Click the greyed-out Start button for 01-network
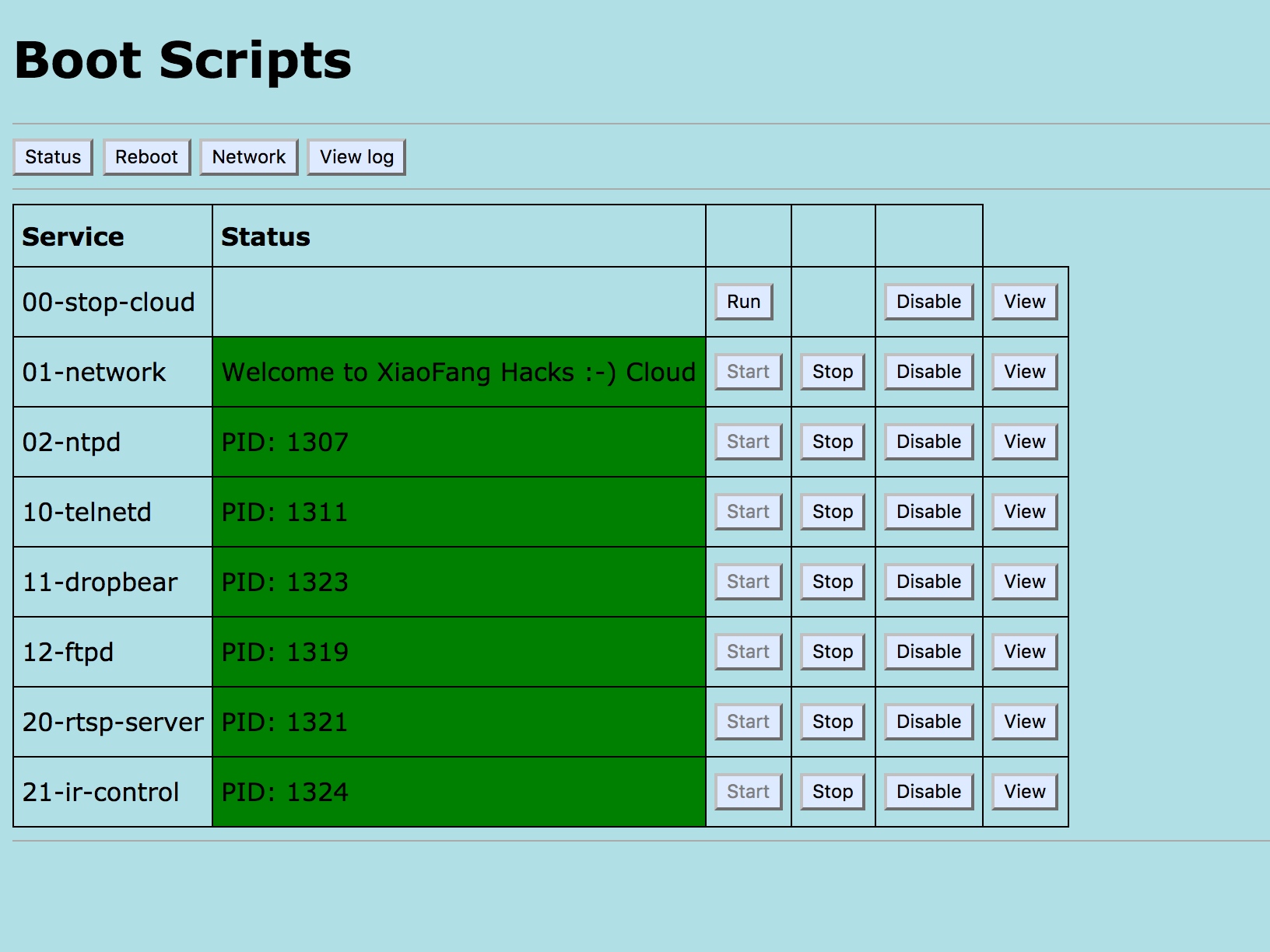 tap(749, 372)
